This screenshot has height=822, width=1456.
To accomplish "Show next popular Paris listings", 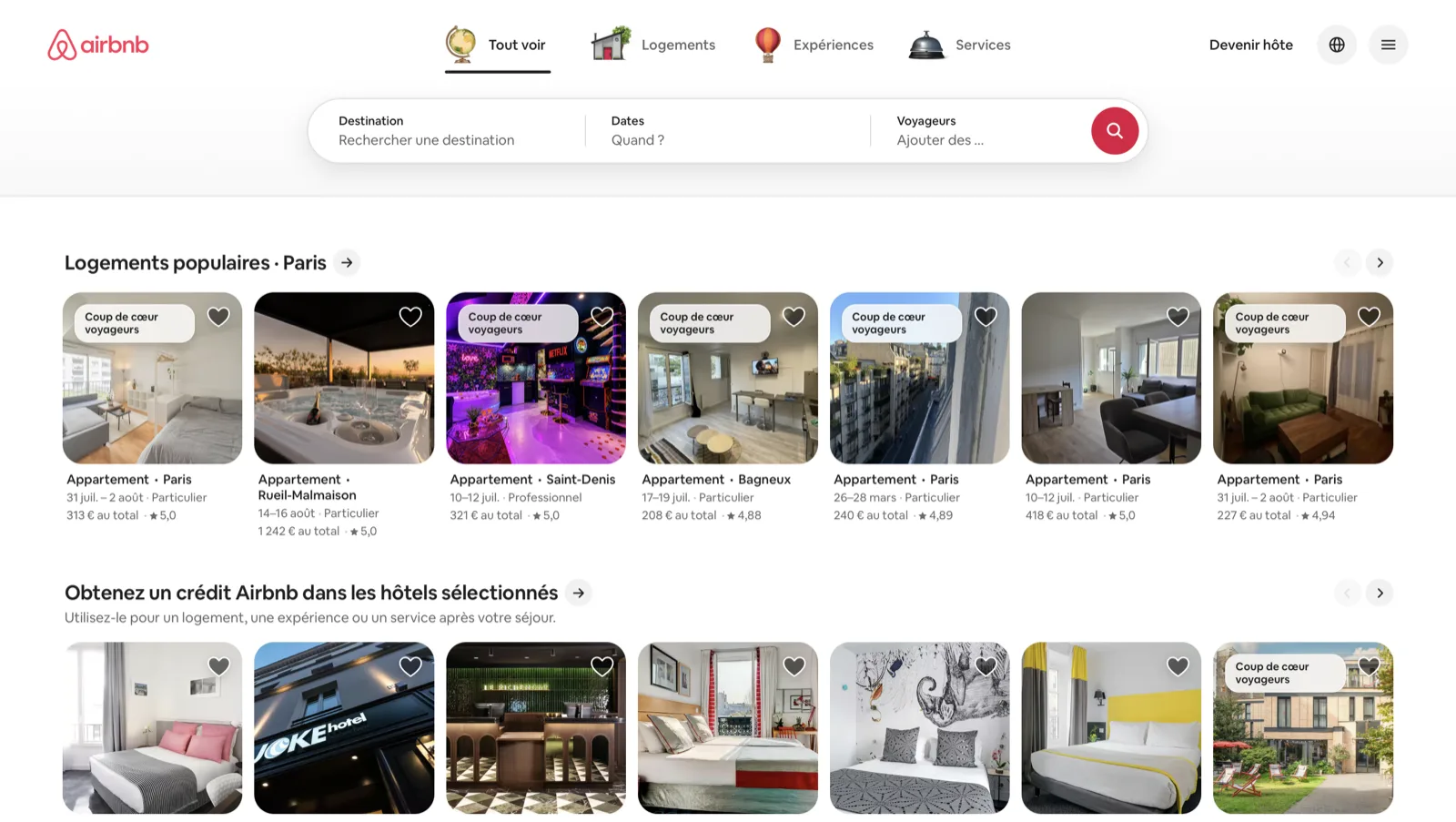I will tap(1380, 263).
